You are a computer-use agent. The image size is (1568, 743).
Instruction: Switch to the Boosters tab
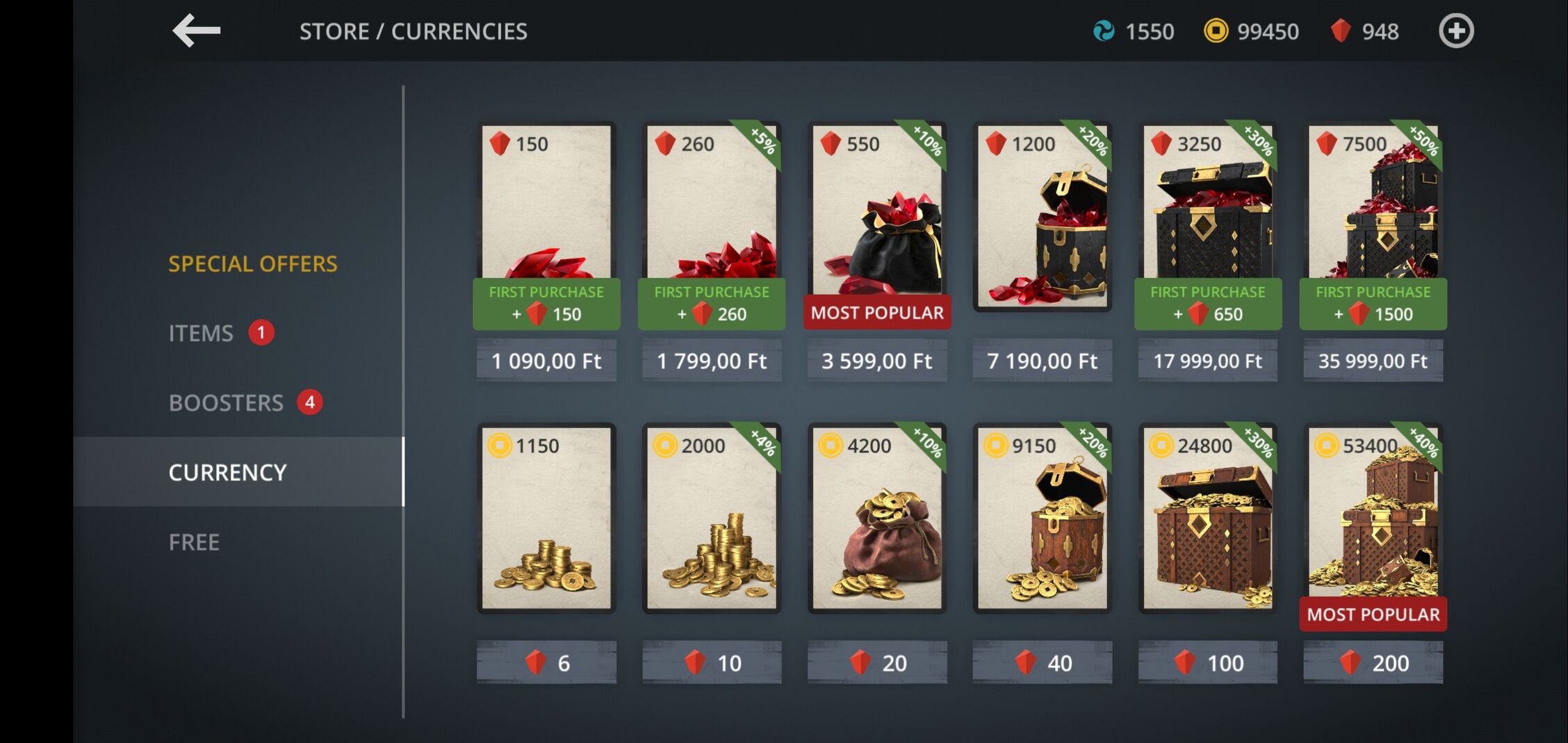pos(226,403)
